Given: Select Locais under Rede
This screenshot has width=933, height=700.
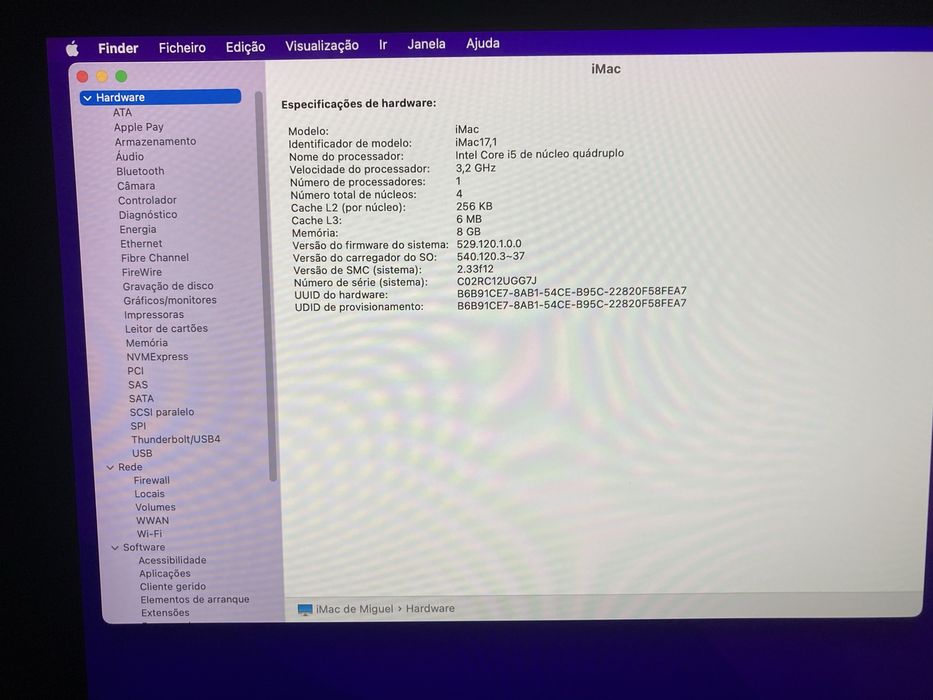Looking at the screenshot, I should pyautogui.click(x=149, y=494).
